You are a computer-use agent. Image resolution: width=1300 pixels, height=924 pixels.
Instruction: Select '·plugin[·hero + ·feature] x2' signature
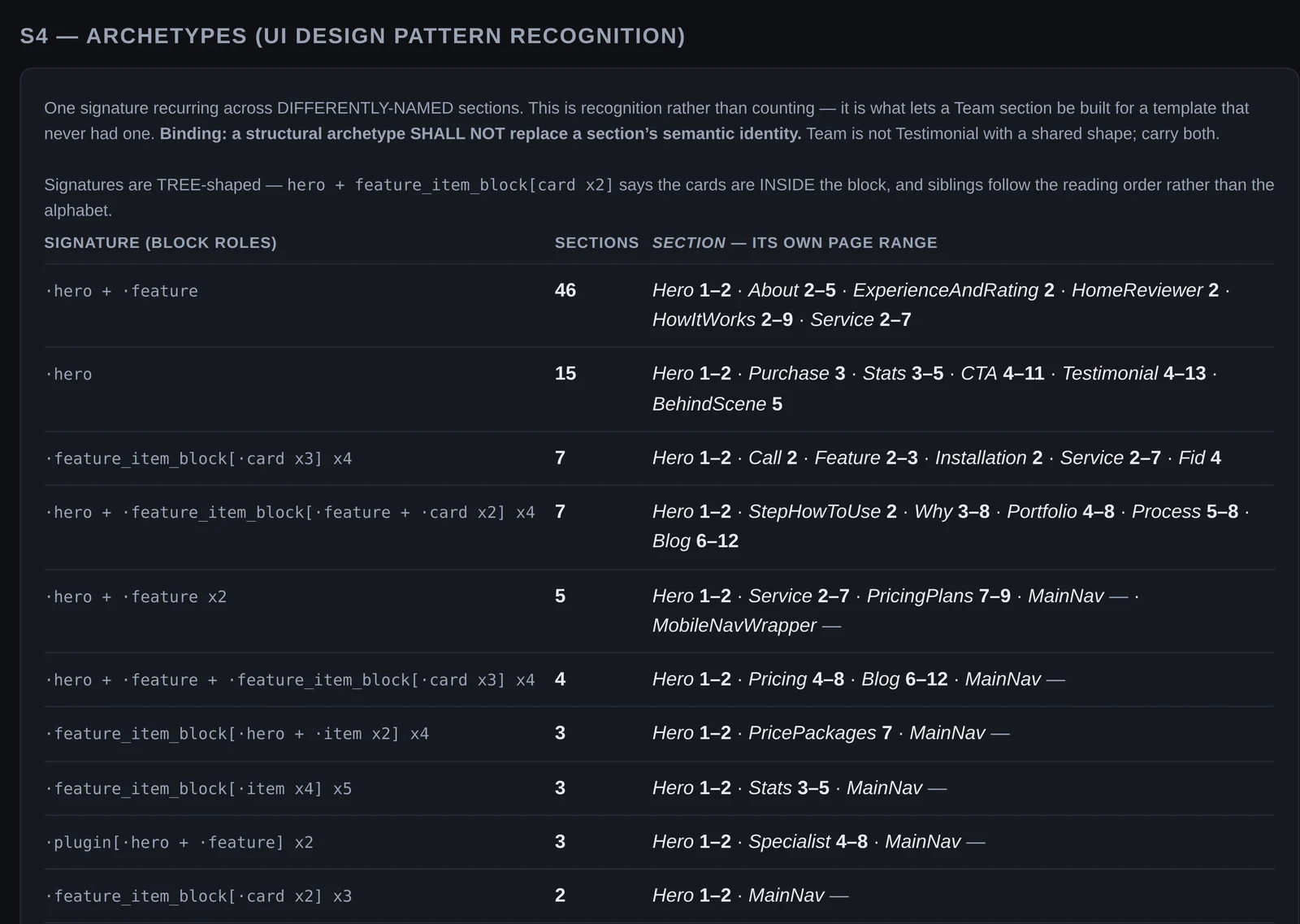pyautogui.click(x=179, y=842)
